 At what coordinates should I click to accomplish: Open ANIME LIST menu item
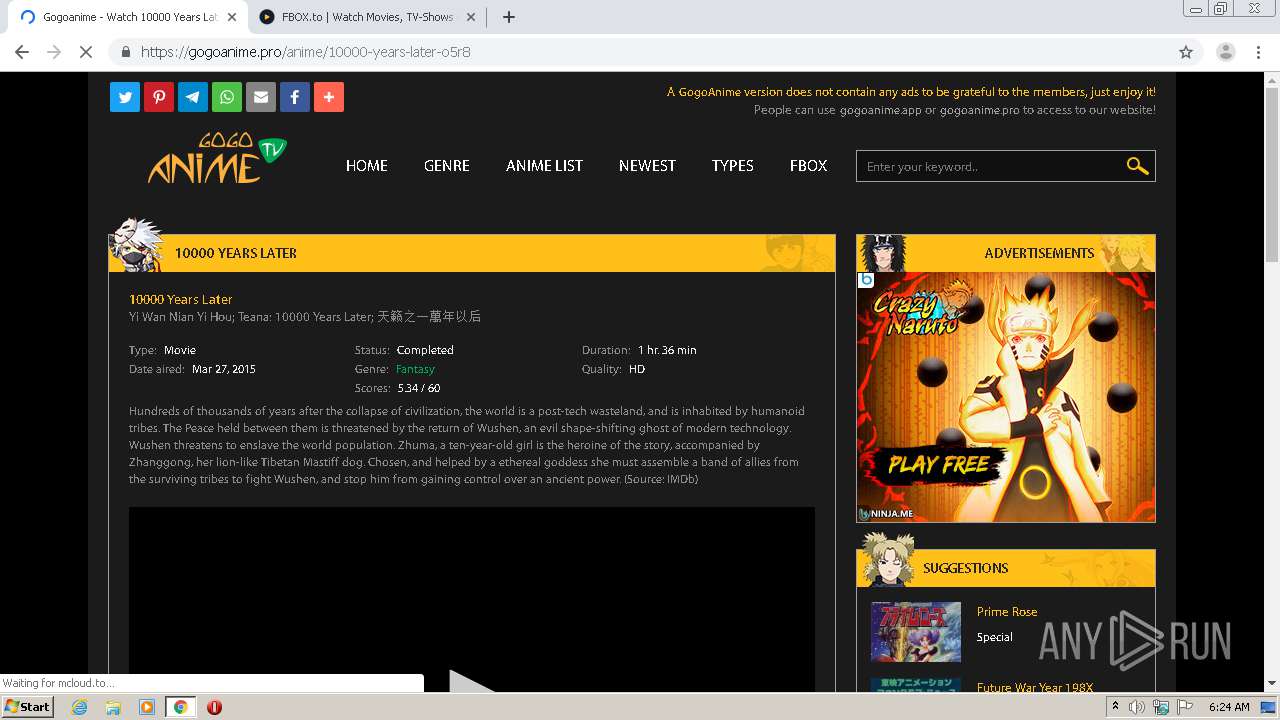coord(544,166)
